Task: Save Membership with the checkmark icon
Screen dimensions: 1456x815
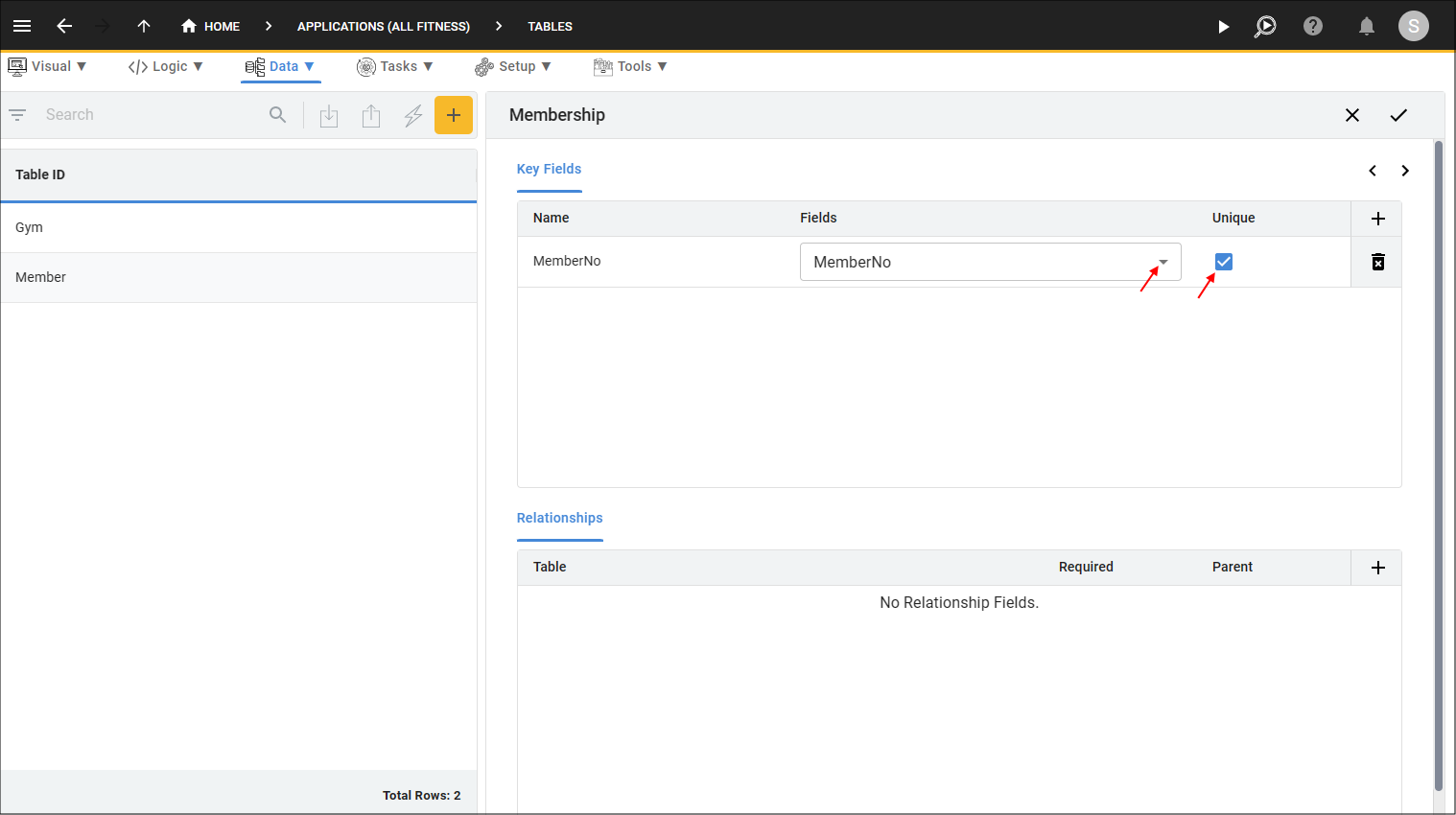Action: click(1398, 115)
